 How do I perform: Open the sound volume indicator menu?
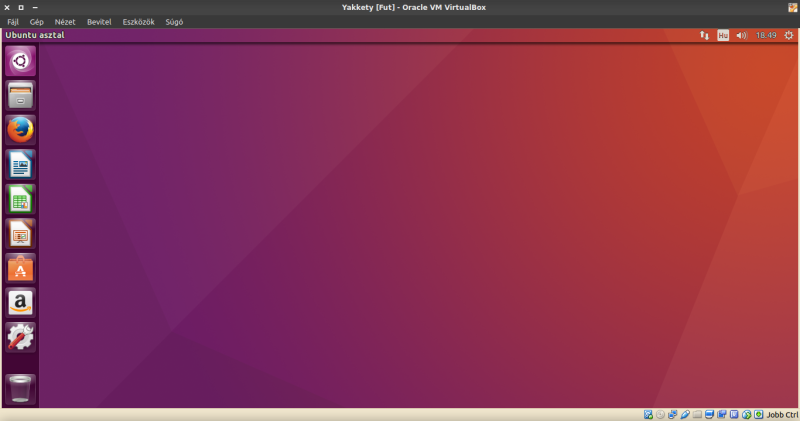click(x=741, y=35)
